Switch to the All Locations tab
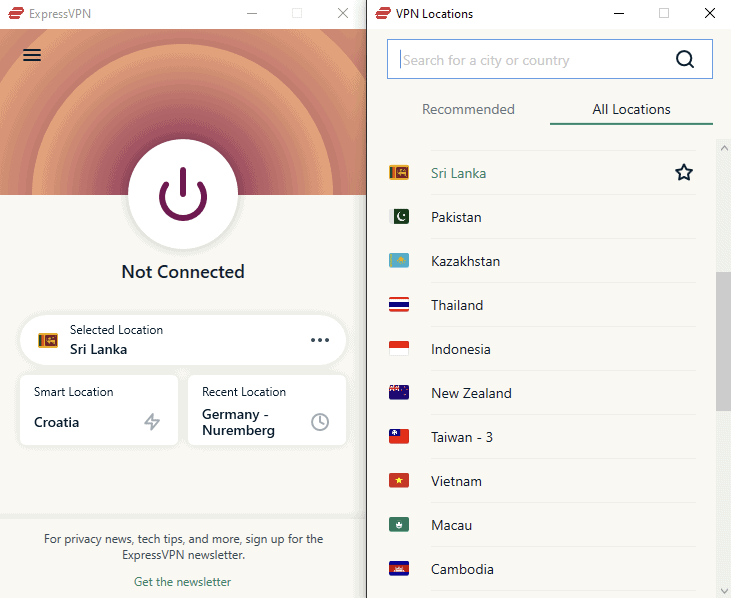This screenshot has height=598, width=731. tap(631, 110)
